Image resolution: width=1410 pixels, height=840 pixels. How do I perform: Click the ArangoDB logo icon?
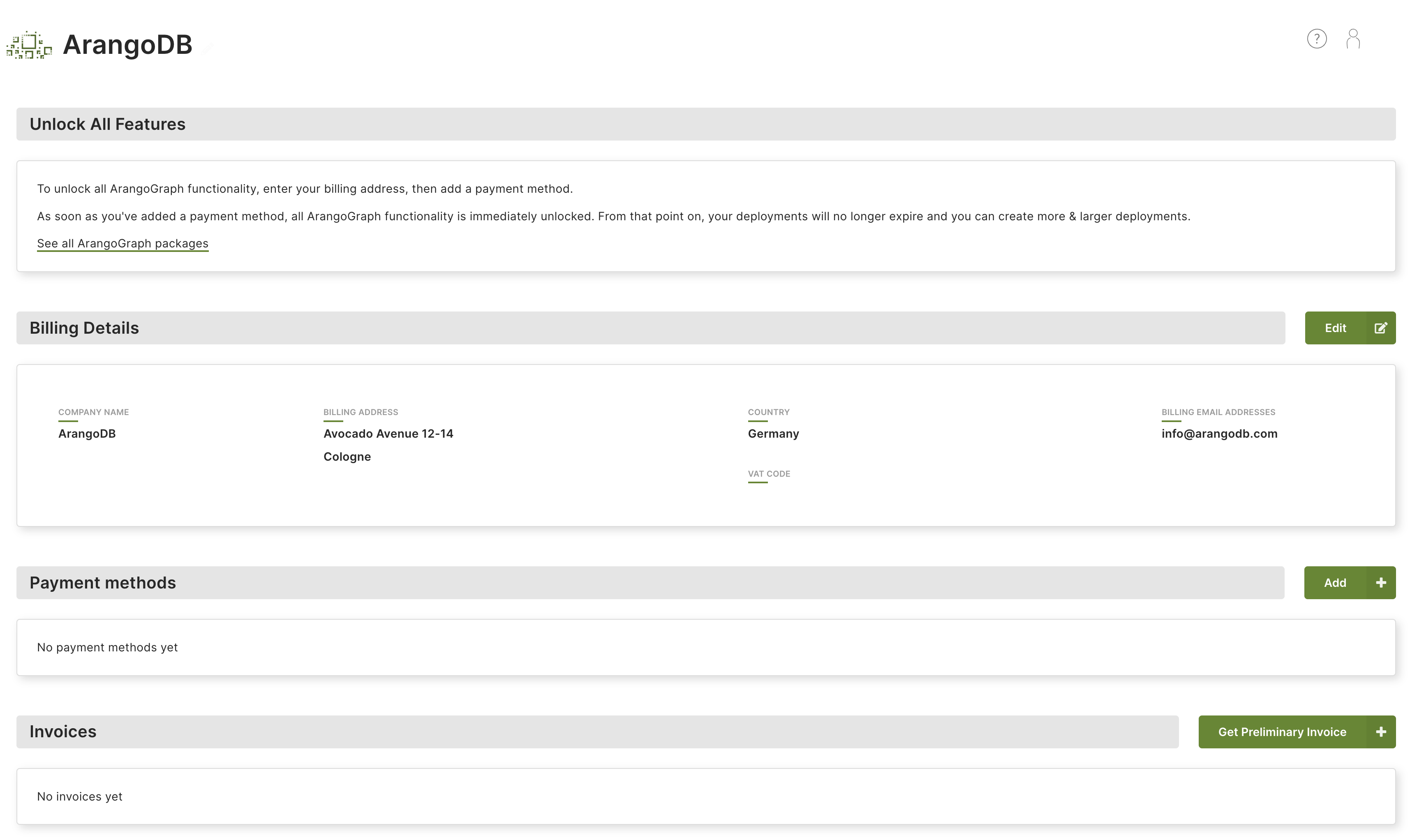tap(29, 45)
